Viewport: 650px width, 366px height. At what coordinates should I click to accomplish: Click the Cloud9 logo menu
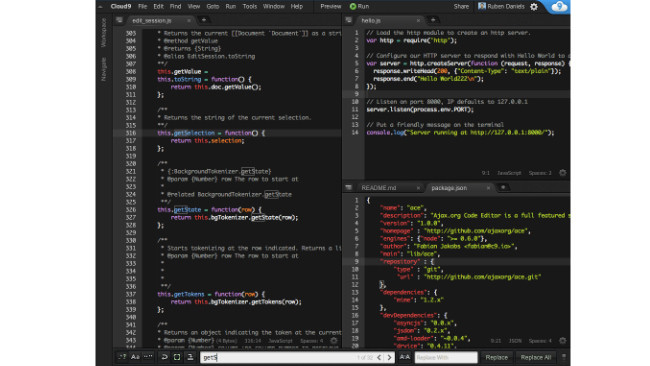pos(121,7)
